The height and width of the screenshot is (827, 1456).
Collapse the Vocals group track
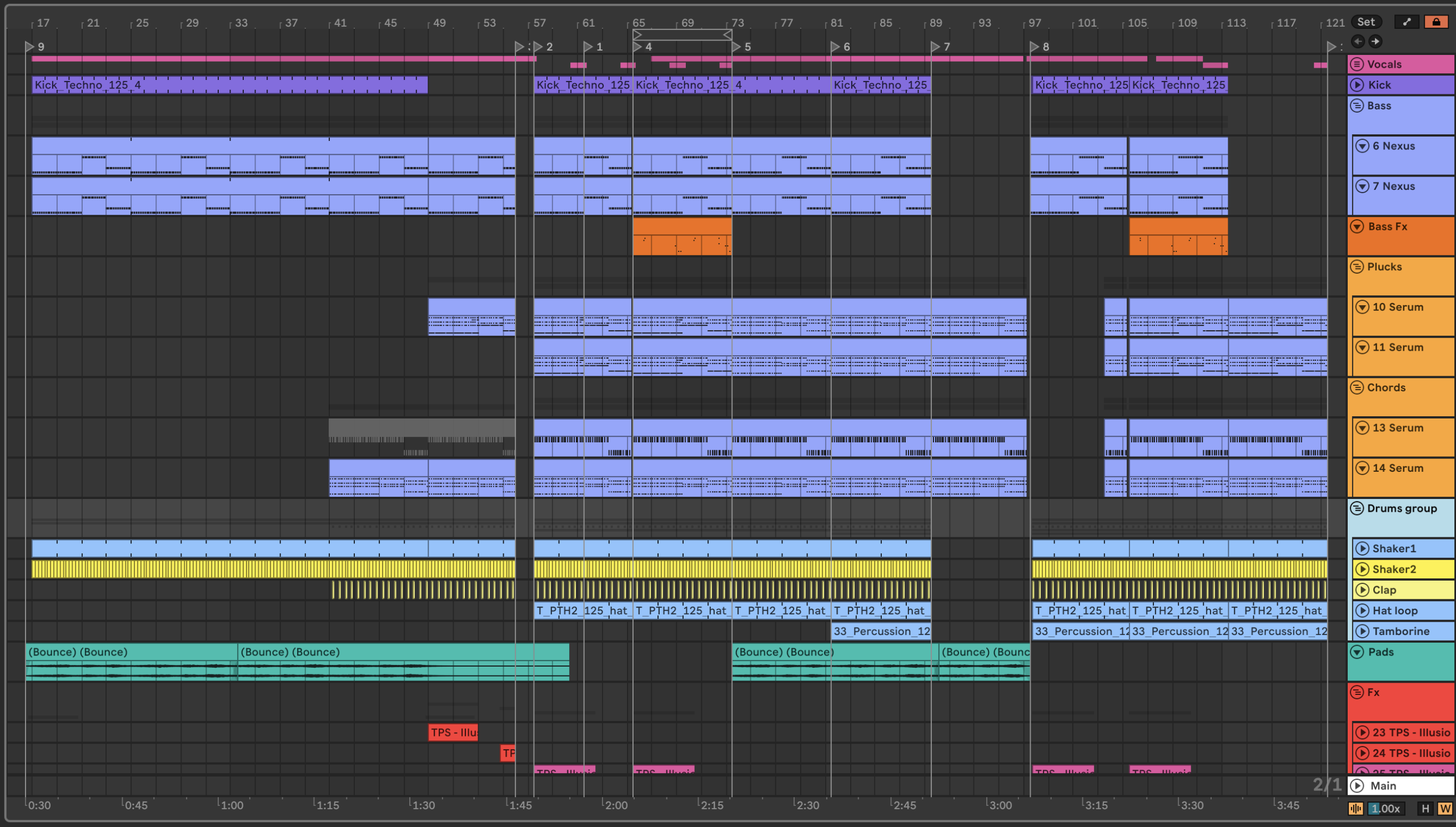pyautogui.click(x=1357, y=64)
